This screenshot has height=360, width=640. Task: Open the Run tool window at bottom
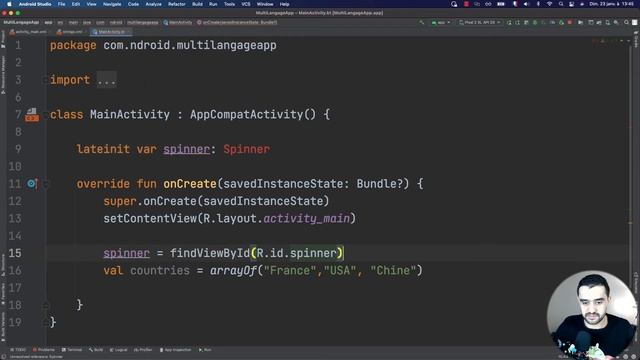tap(205, 350)
